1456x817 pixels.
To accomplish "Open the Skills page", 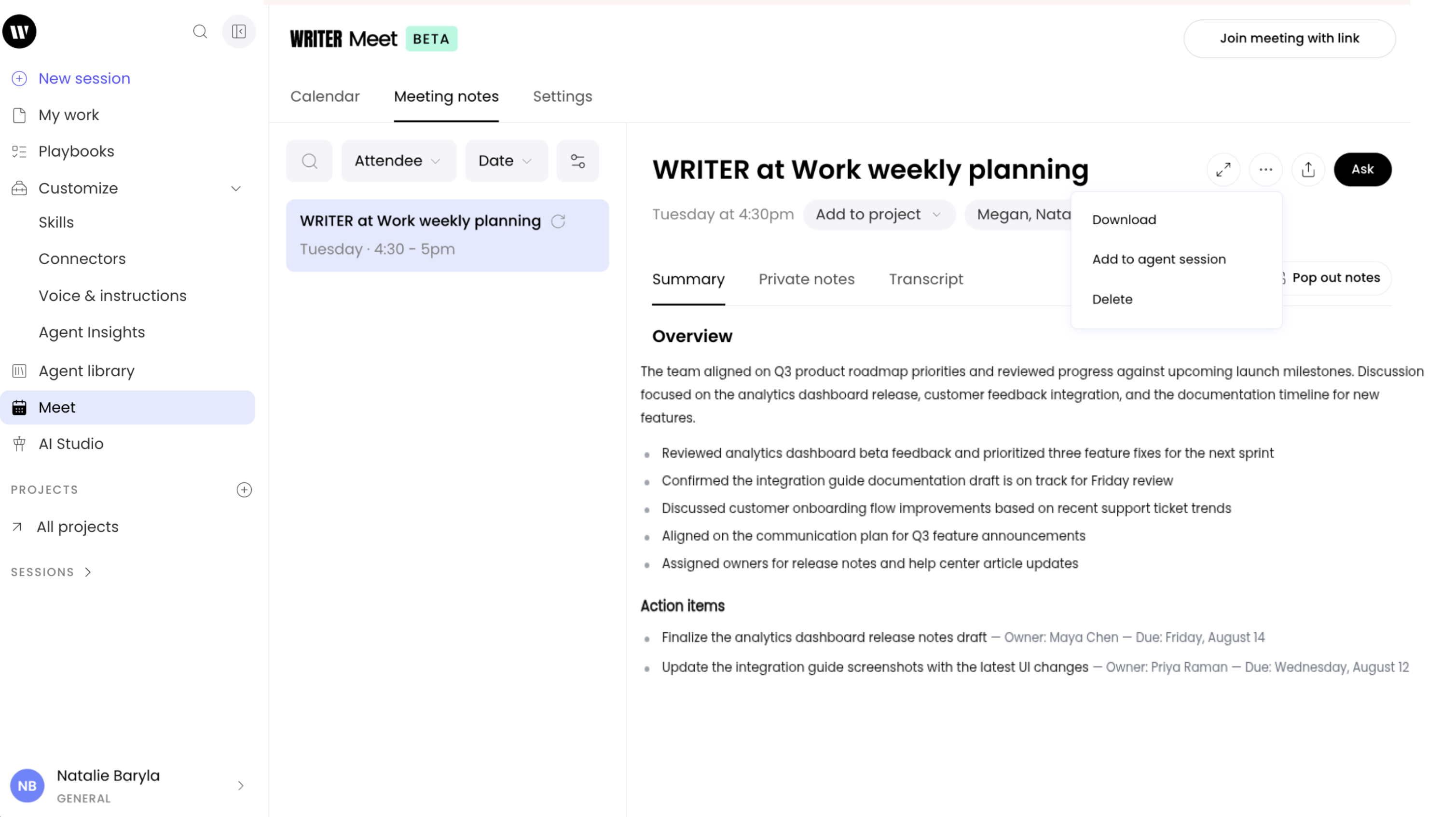I will (56, 223).
